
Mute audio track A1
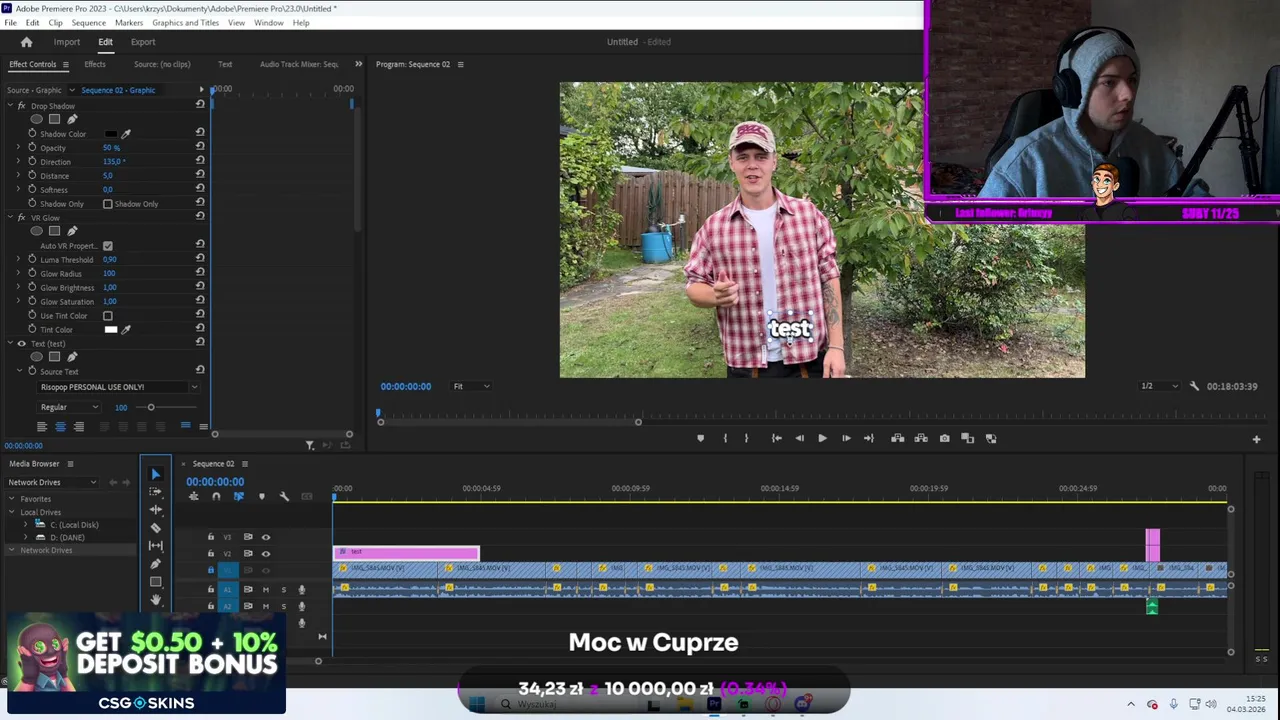point(266,589)
